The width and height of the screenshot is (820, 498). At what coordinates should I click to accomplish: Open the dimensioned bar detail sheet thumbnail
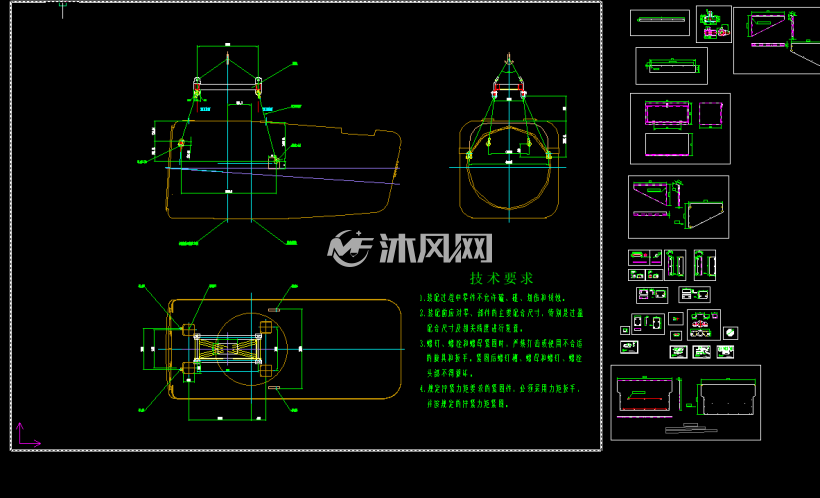(671, 66)
